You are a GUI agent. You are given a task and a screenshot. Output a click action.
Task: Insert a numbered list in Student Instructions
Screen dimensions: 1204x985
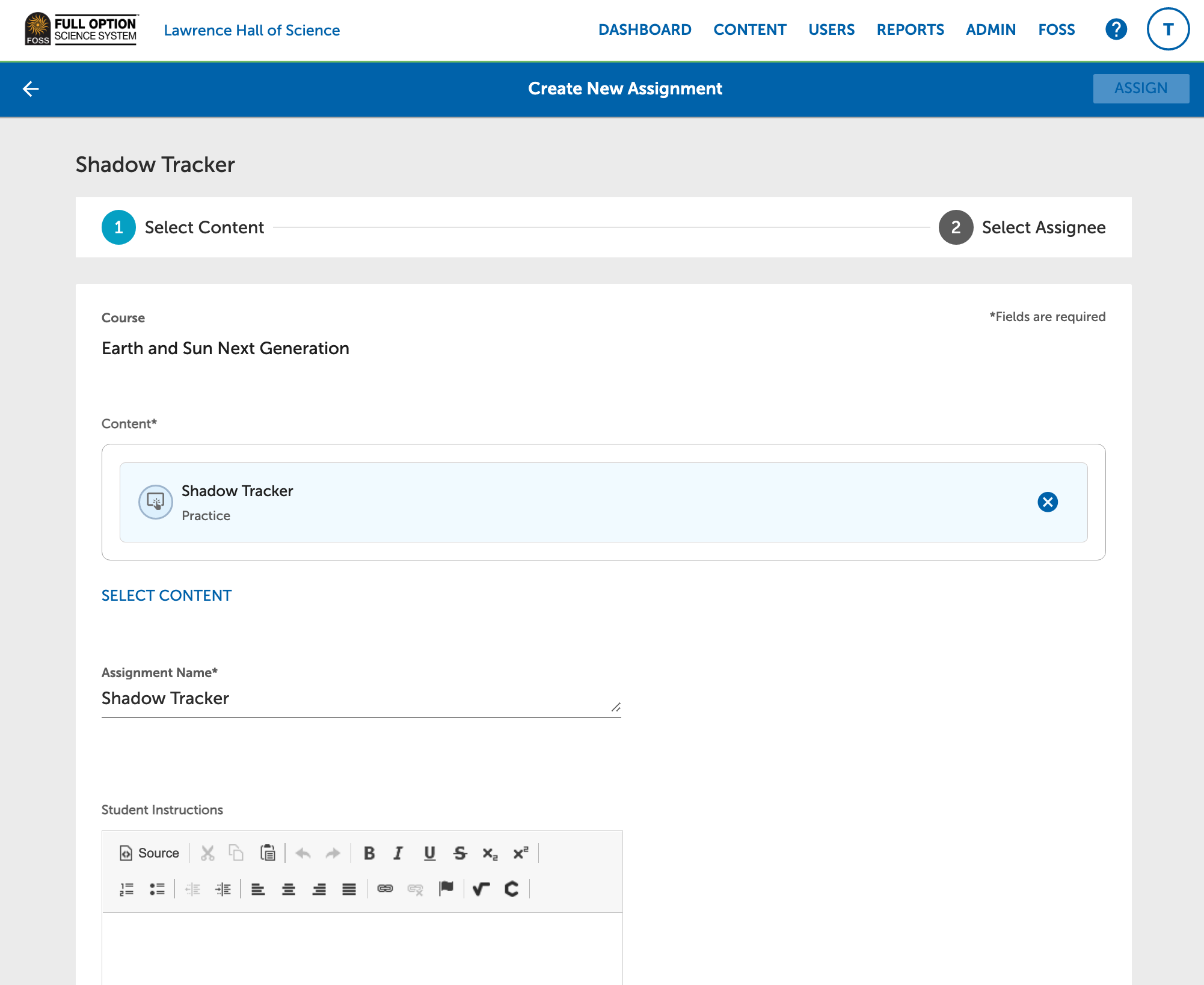click(126, 889)
